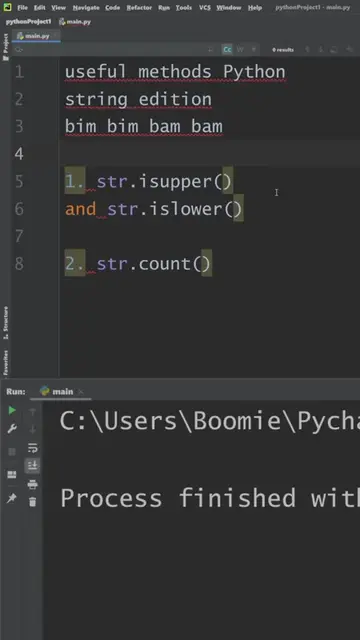Toggle Match Case (Cc) in find bar
Image resolution: width=360 pixels, height=640 pixels.
tap(227, 50)
